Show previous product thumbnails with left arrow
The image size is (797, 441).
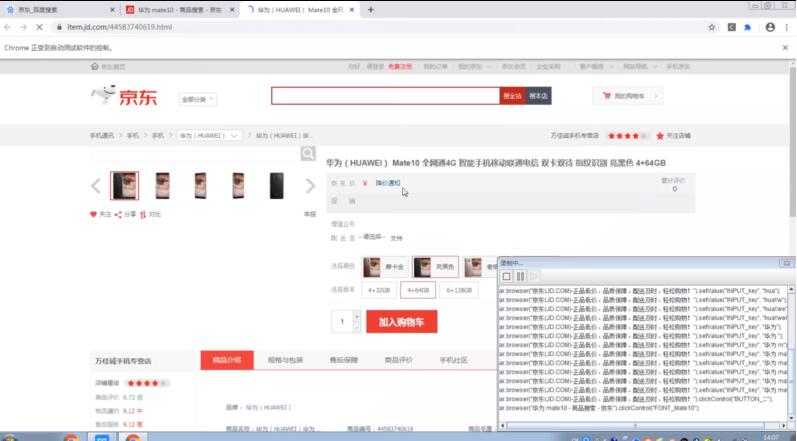[96, 186]
